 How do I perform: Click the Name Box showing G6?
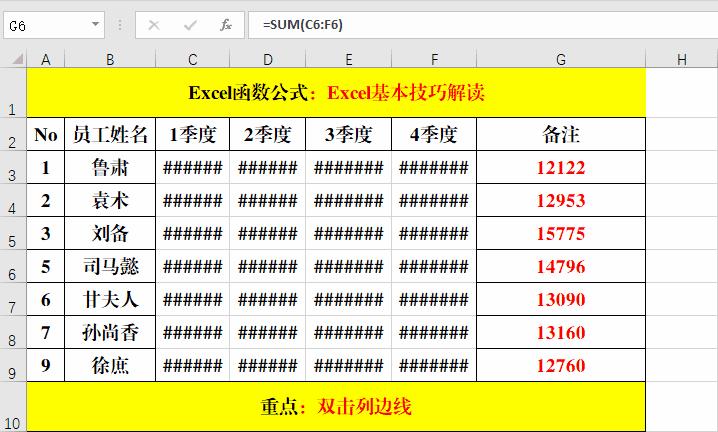(54, 25)
